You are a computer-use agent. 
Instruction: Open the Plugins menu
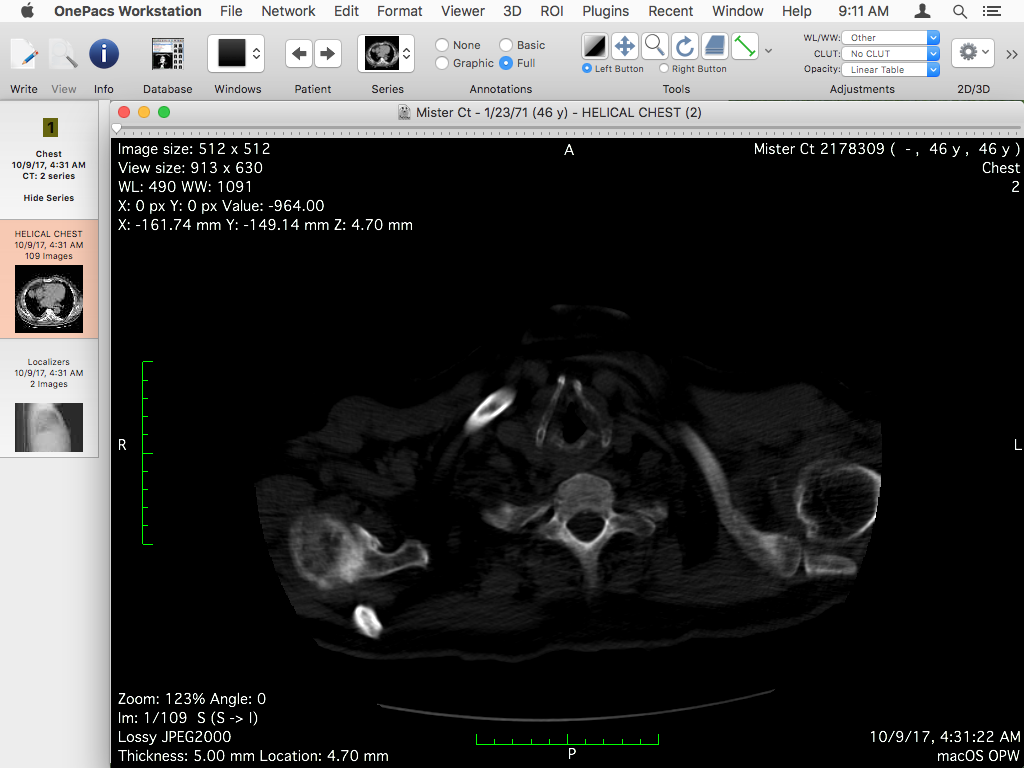coord(605,11)
